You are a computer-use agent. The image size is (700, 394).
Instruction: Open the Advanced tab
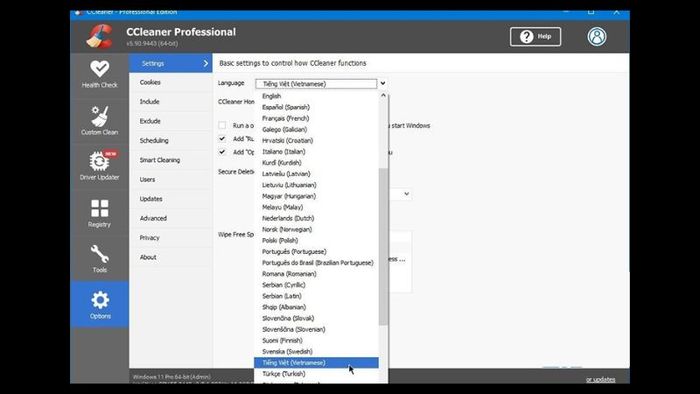(x=171, y=218)
